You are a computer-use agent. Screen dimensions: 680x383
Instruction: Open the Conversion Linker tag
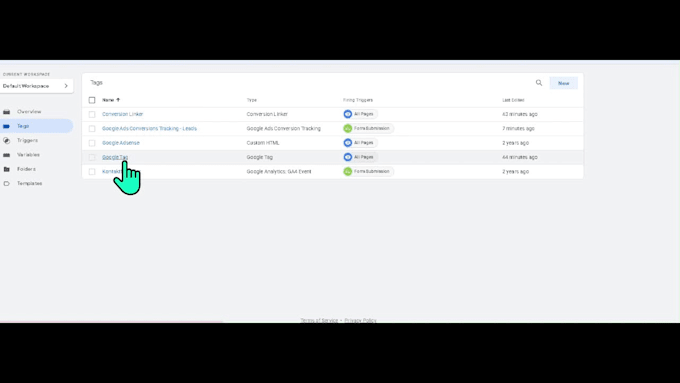[x=122, y=114]
